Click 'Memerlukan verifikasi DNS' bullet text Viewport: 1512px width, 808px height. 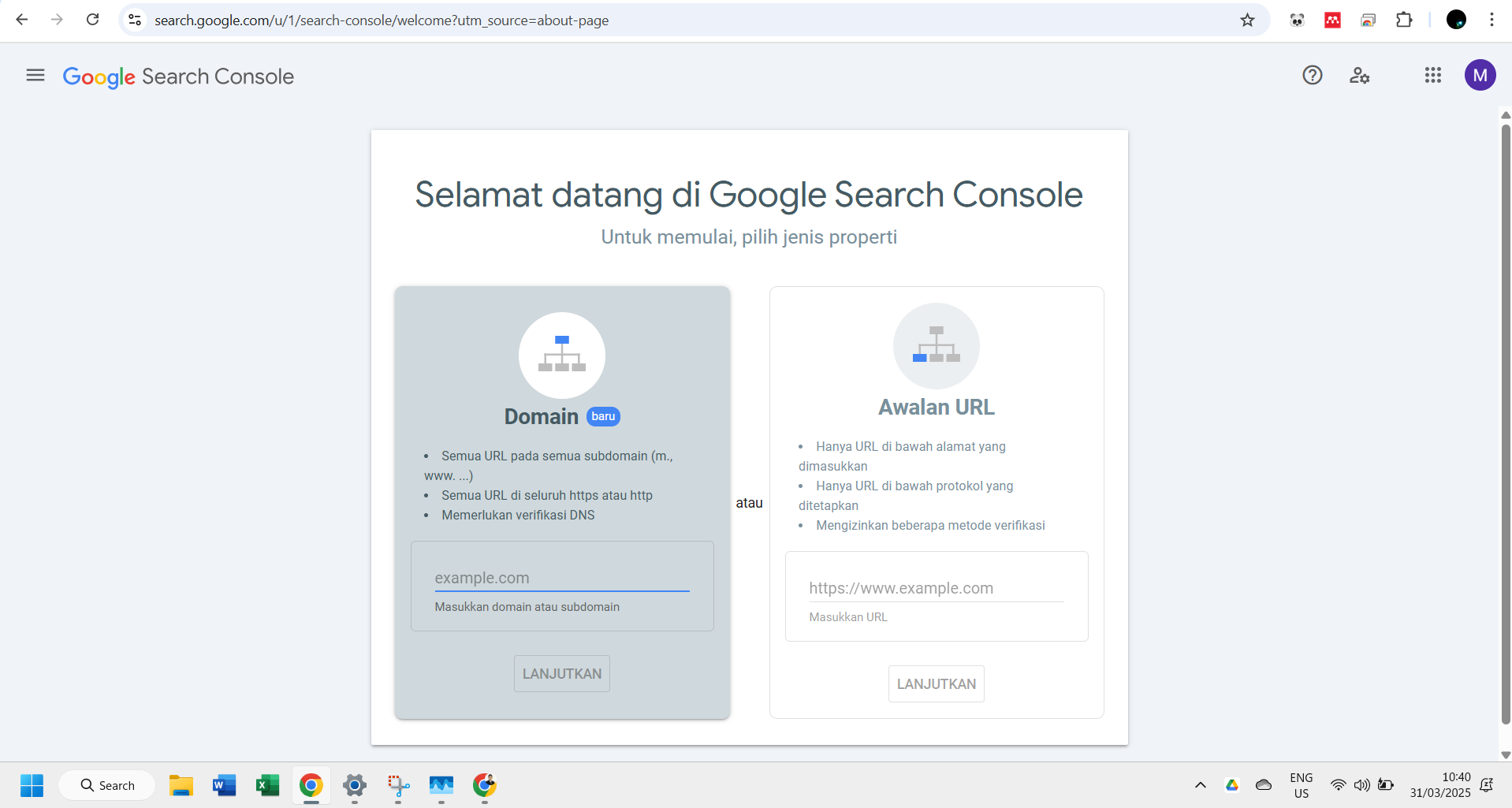[518, 515]
